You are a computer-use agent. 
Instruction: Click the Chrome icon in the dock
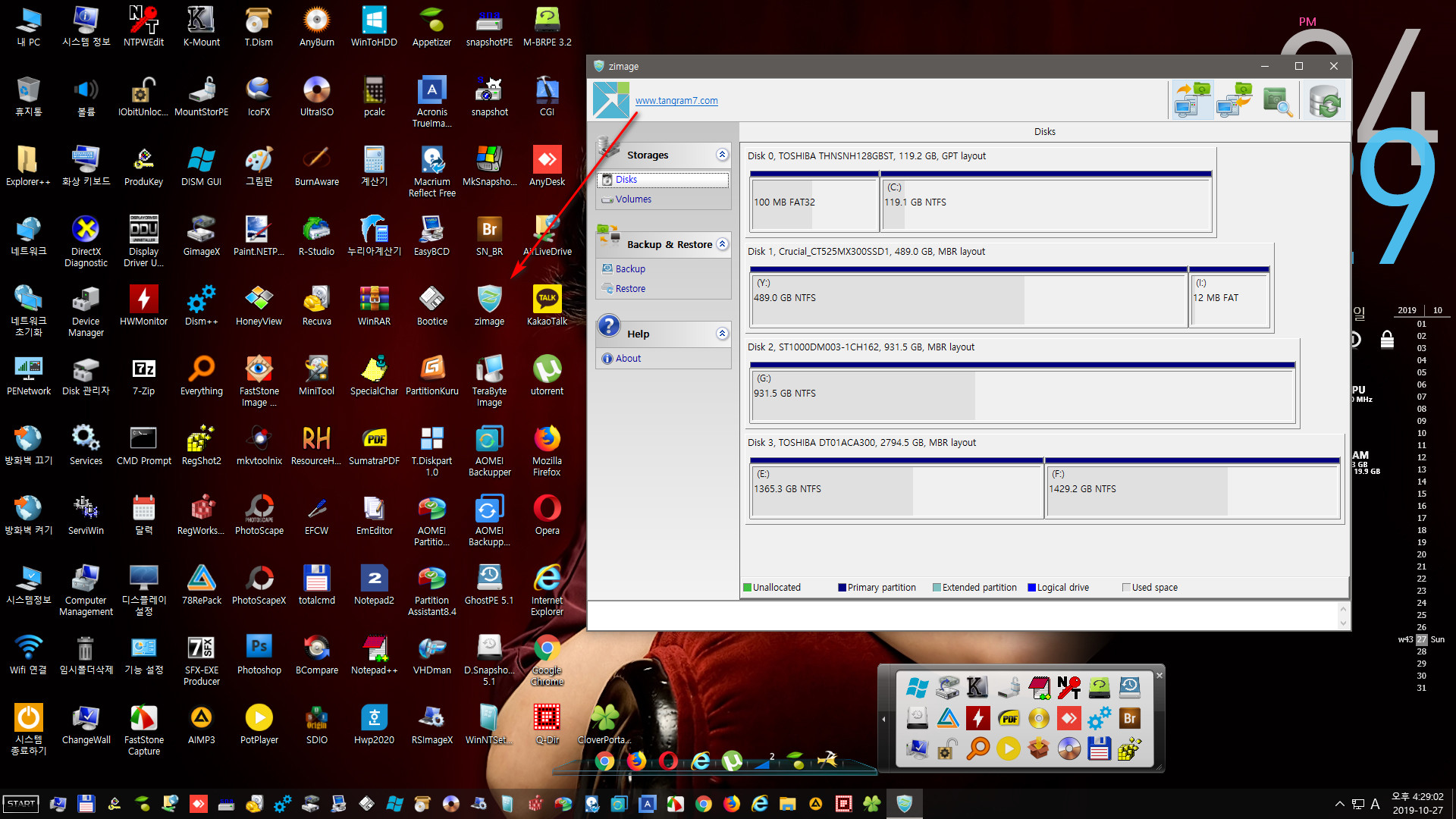pos(604,761)
